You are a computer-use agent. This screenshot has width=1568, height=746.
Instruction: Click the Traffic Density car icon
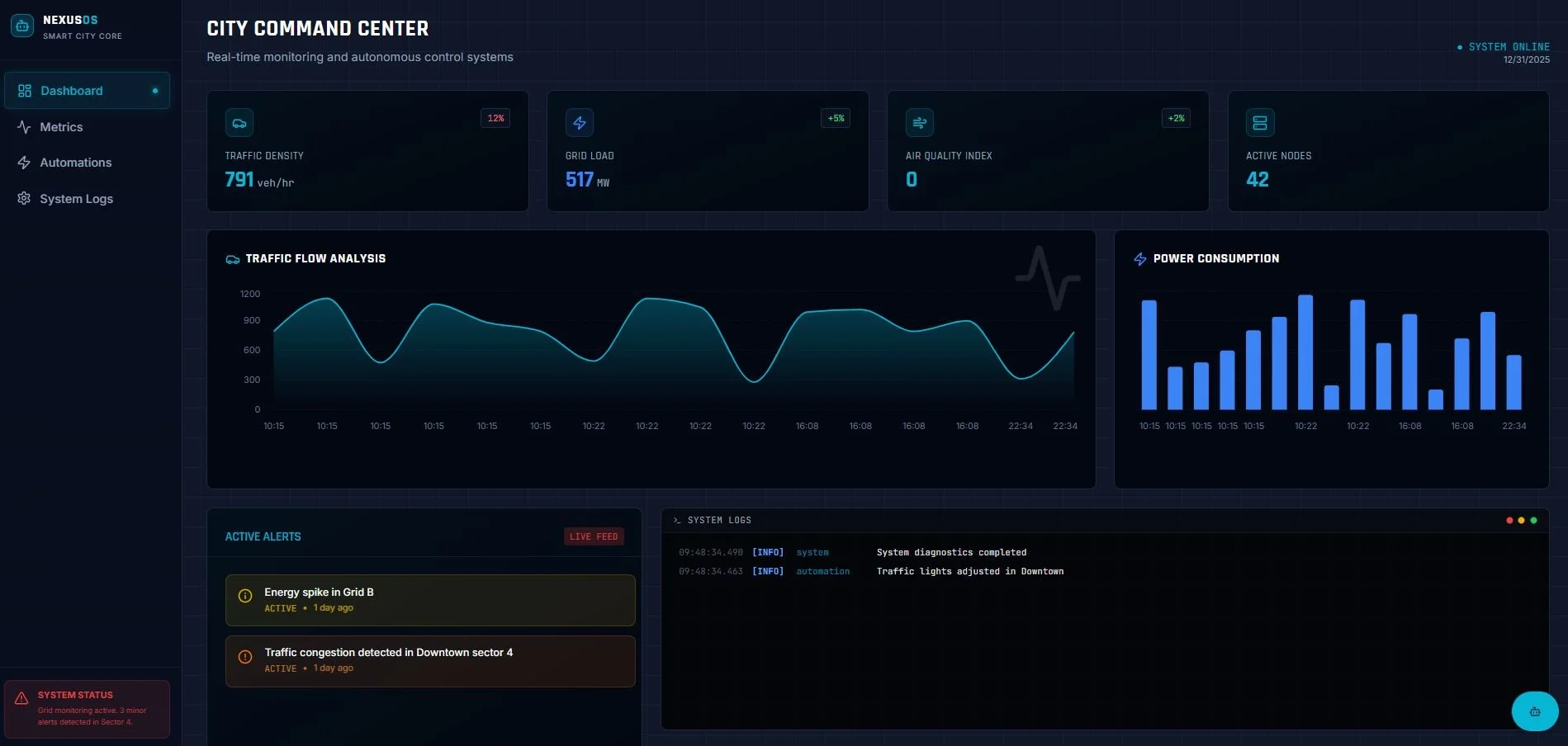pyautogui.click(x=239, y=123)
